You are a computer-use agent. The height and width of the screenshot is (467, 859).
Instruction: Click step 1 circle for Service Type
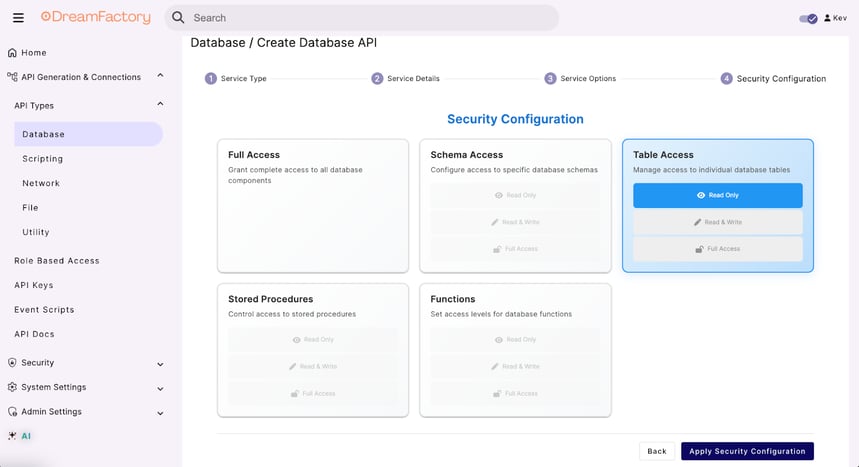click(211, 78)
